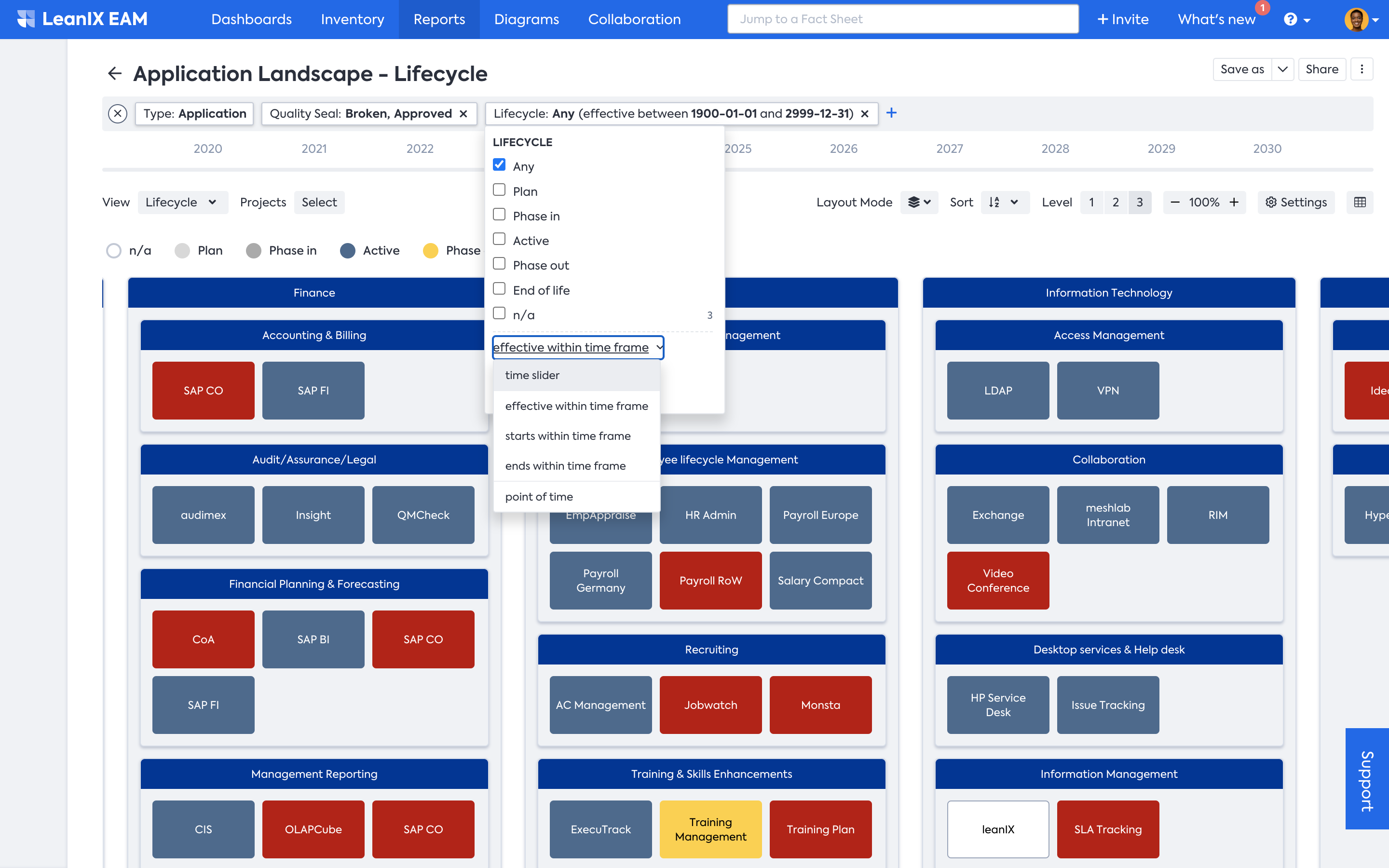
Task: Open Dashboards in the top navigation
Action: pyautogui.click(x=251, y=19)
